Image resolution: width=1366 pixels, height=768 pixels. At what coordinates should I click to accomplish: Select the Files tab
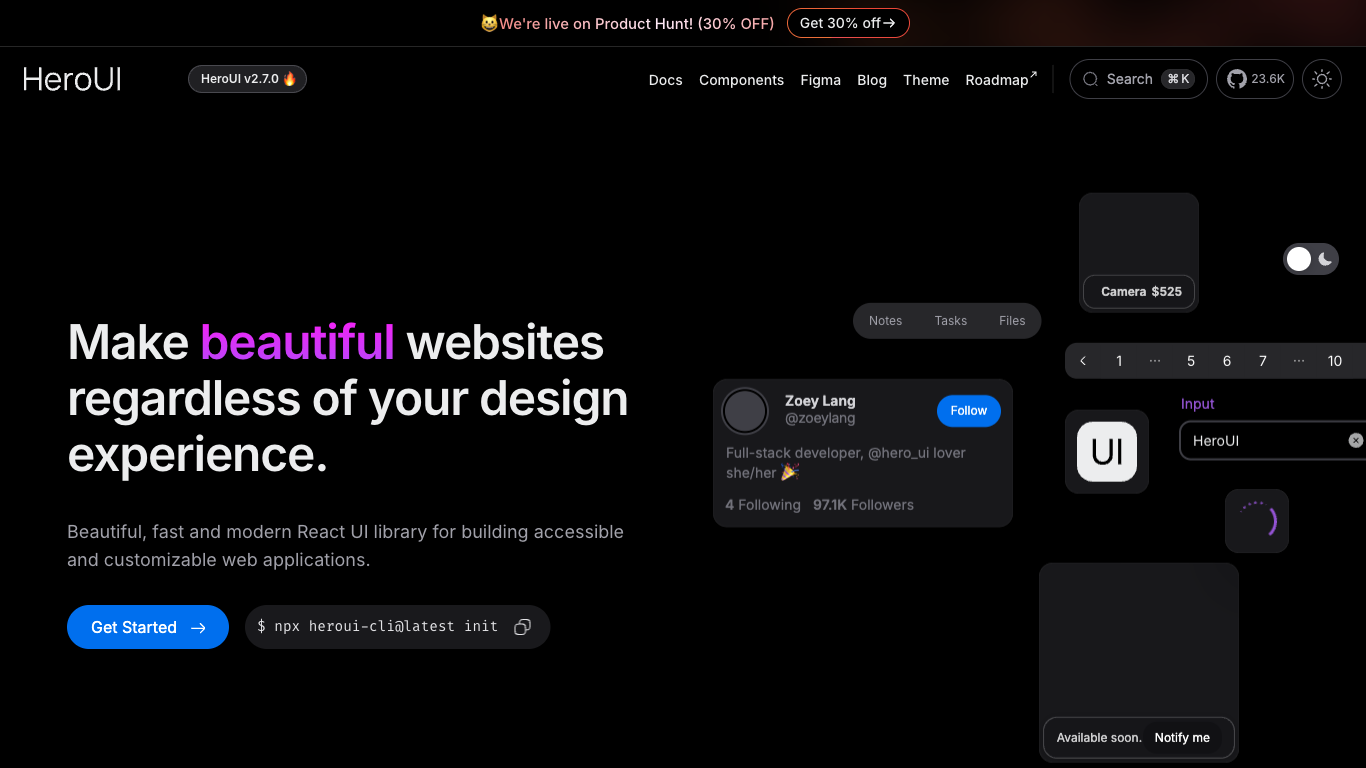pyautogui.click(x=1012, y=321)
